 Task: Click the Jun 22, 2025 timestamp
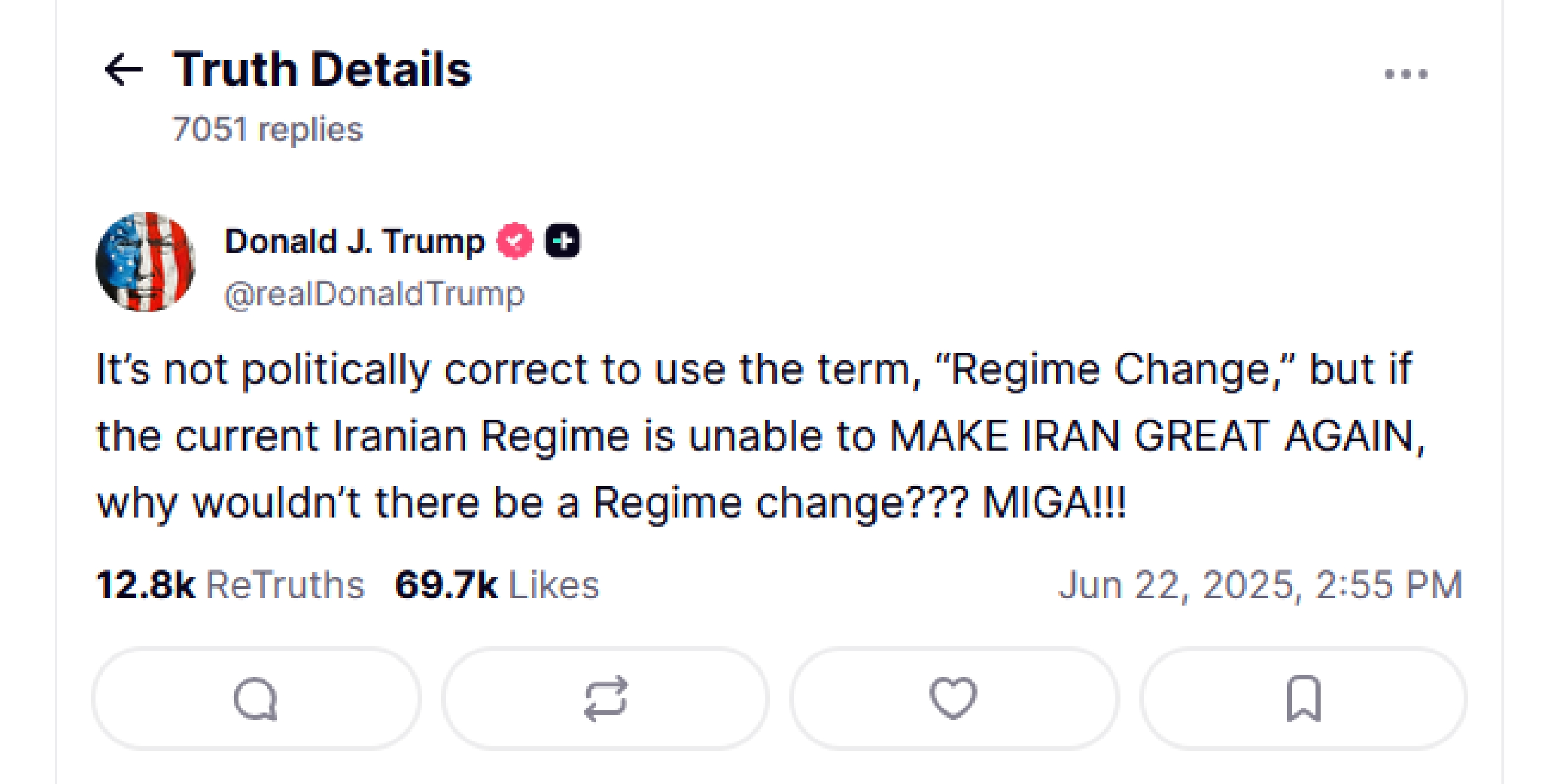[x=1260, y=584]
